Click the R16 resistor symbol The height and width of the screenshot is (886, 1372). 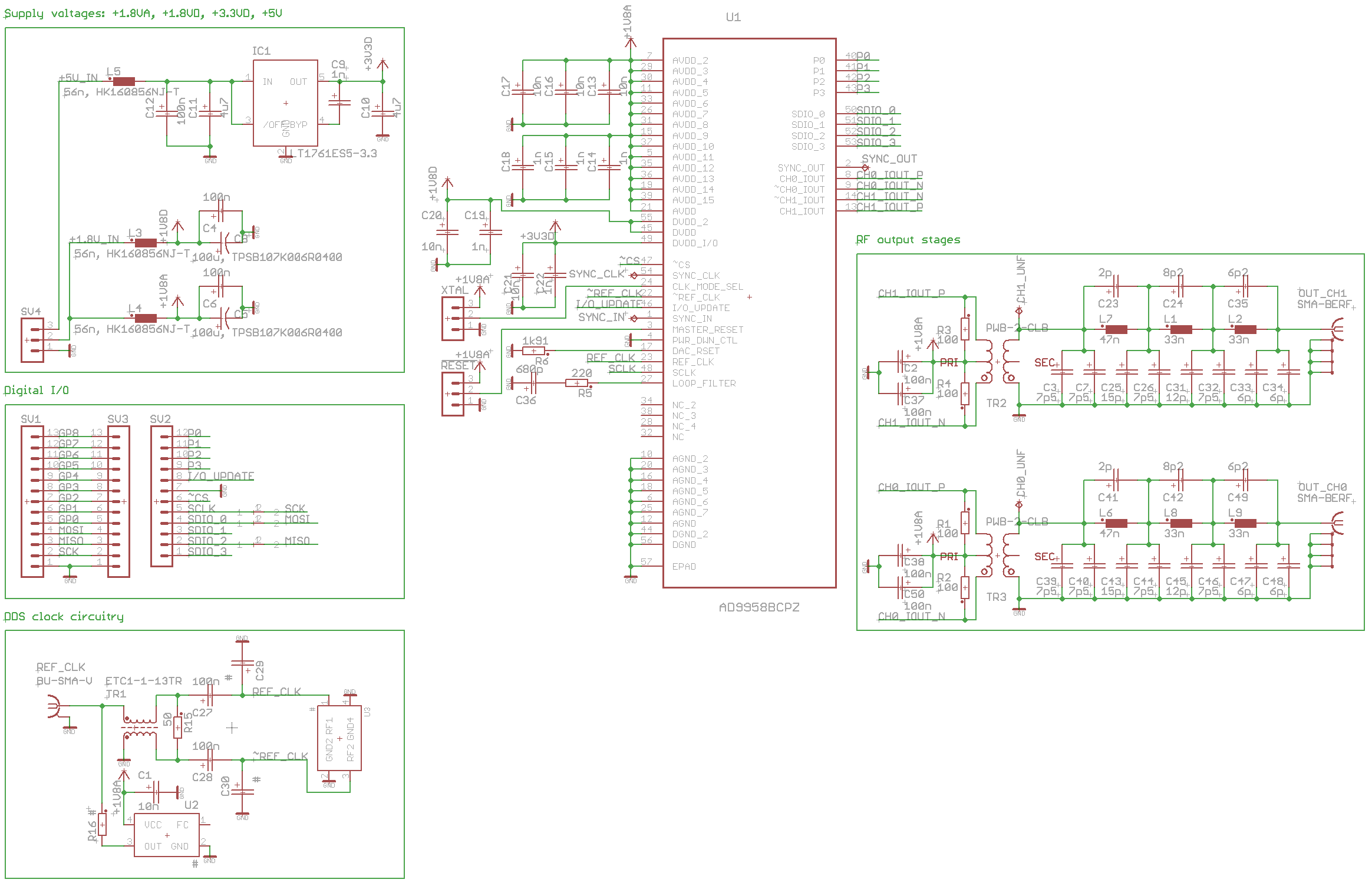102,825
